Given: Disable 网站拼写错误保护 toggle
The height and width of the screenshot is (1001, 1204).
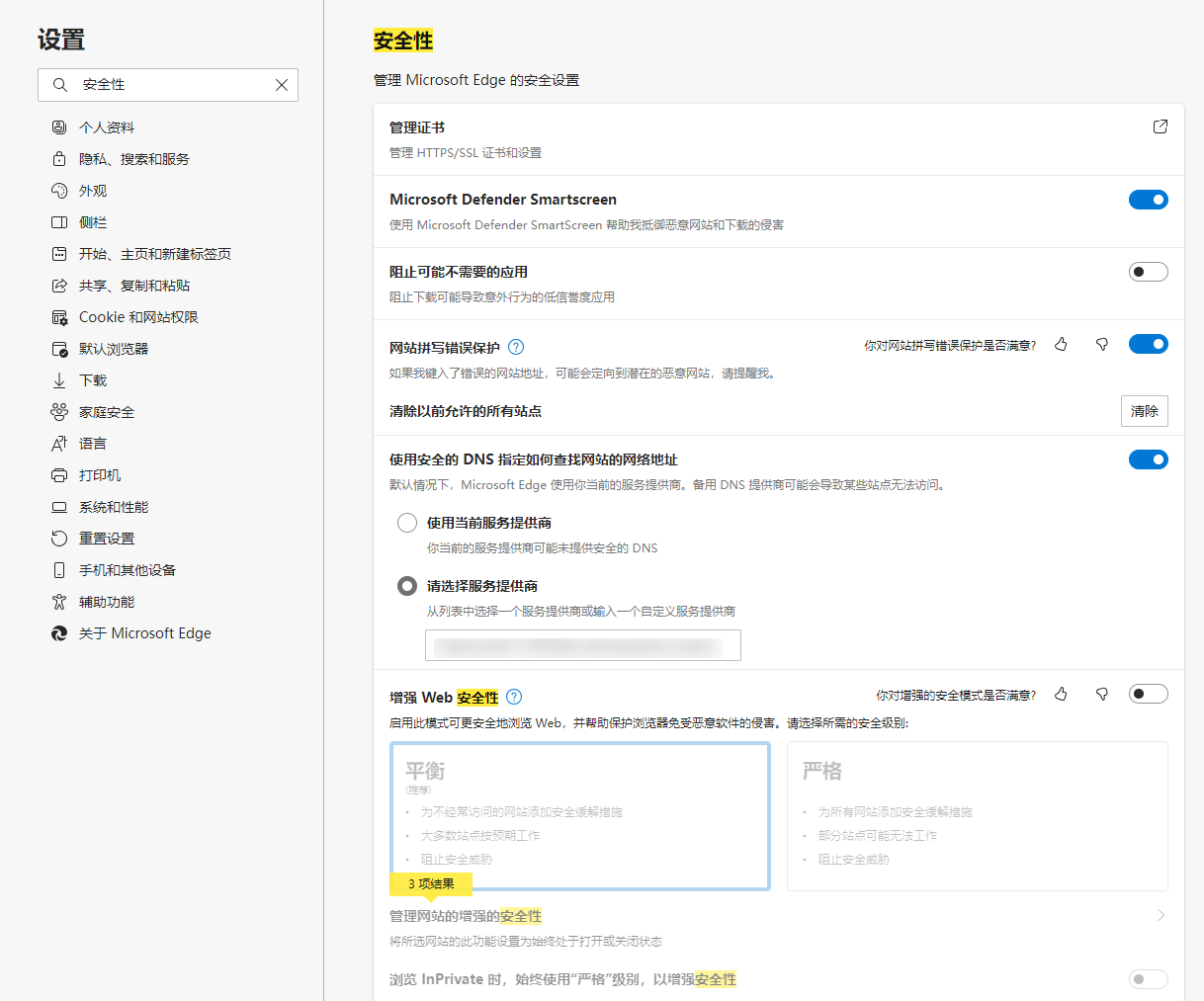Looking at the screenshot, I should pyautogui.click(x=1149, y=344).
